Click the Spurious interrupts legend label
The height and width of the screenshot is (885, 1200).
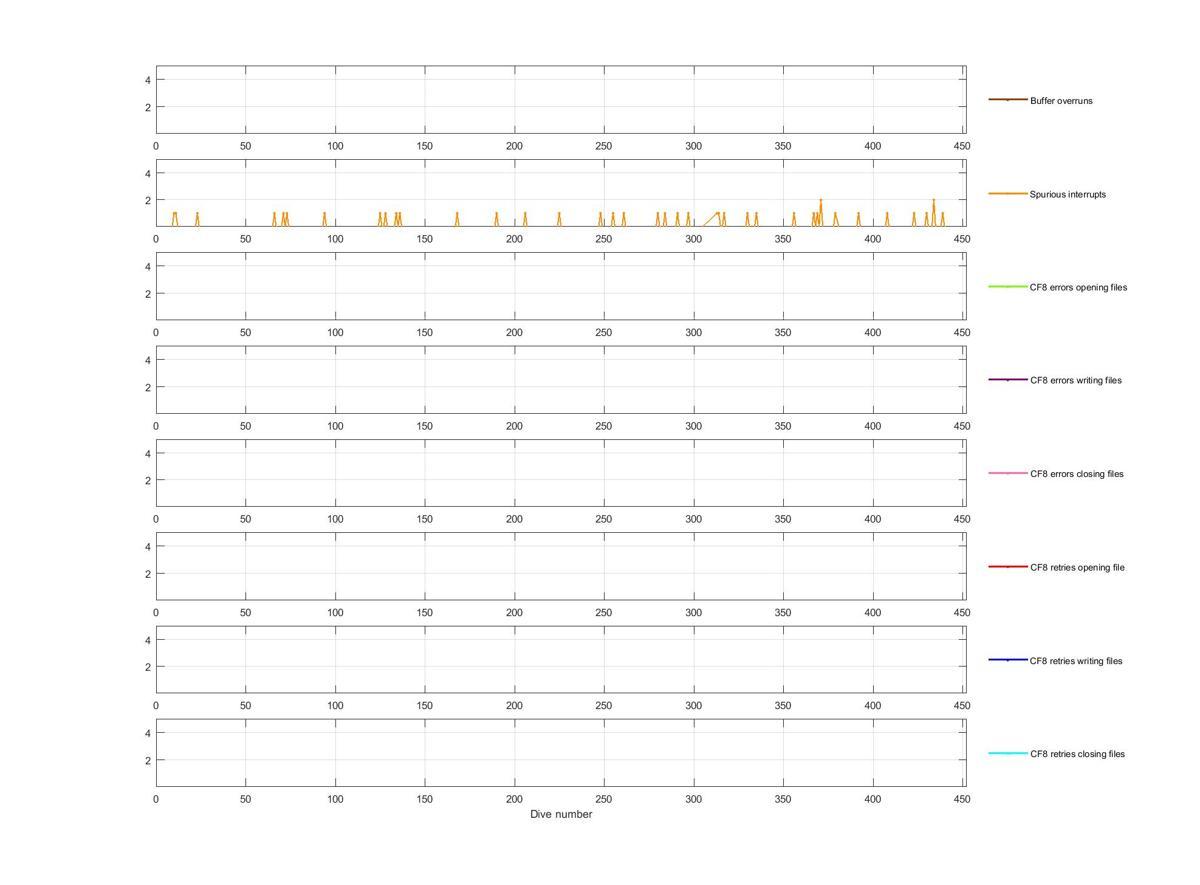pyautogui.click(x=1068, y=194)
